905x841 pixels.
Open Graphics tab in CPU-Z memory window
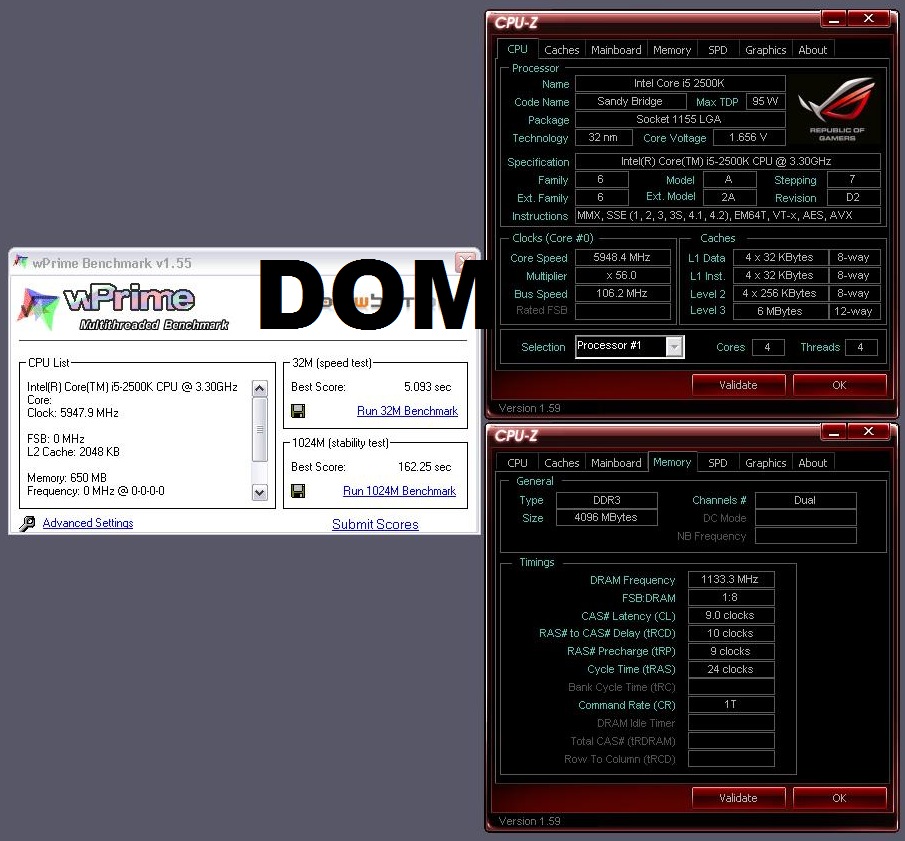[765, 463]
